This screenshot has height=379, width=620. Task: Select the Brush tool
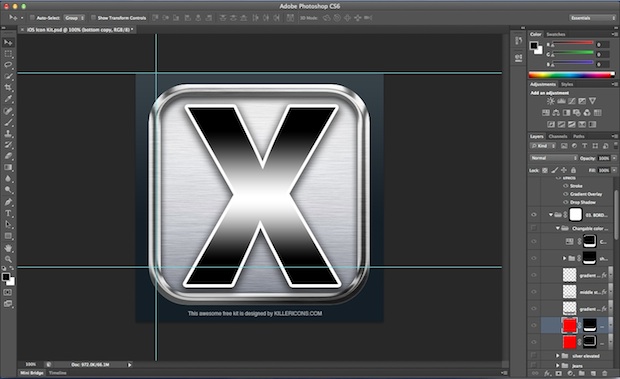[x=8, y=122]
